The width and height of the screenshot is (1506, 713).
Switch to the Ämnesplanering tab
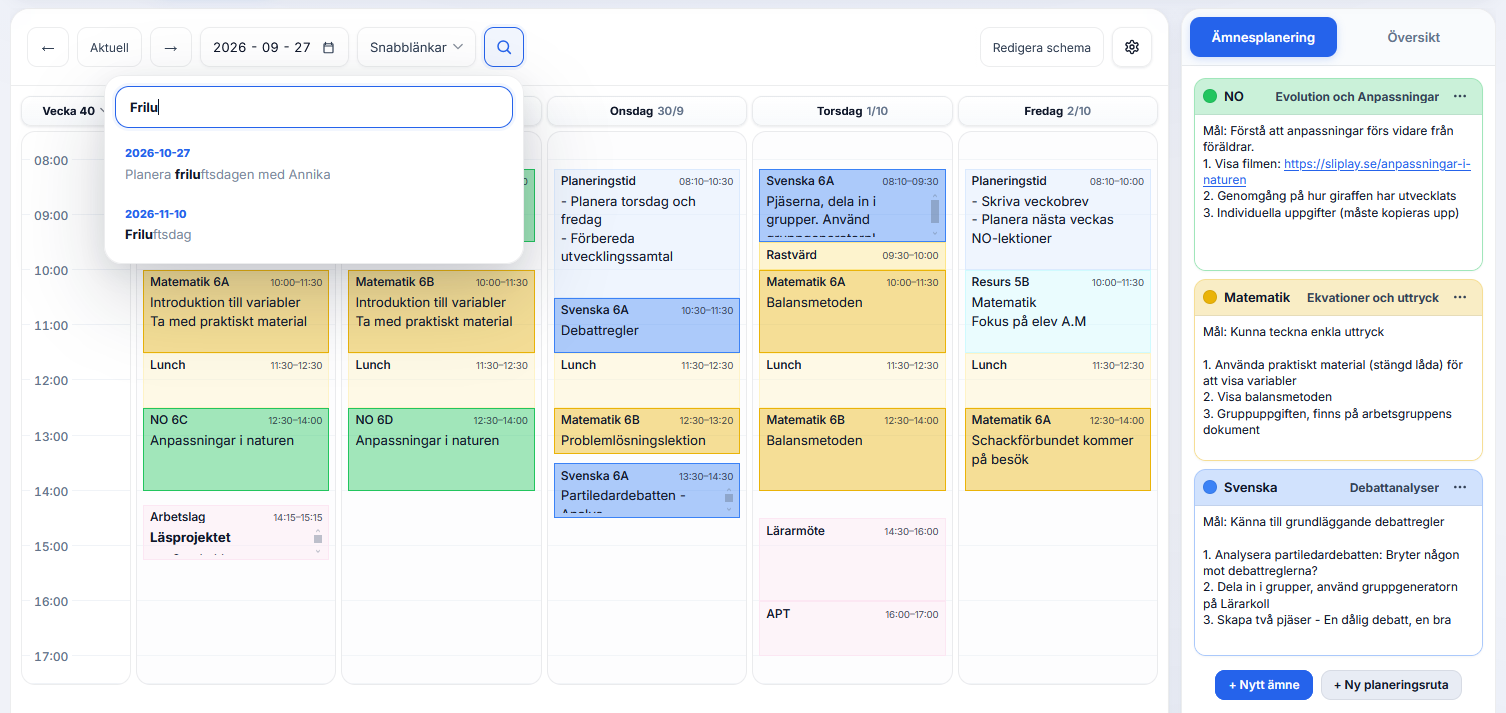tap(1263, 37)
